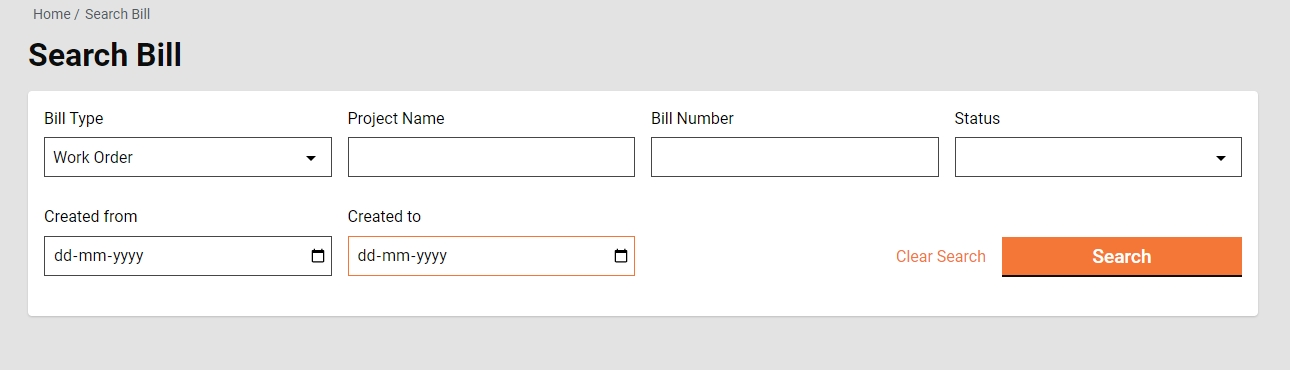
Task: Expand the Bill Type dropdown arrow
Action: tap(311, 158)
